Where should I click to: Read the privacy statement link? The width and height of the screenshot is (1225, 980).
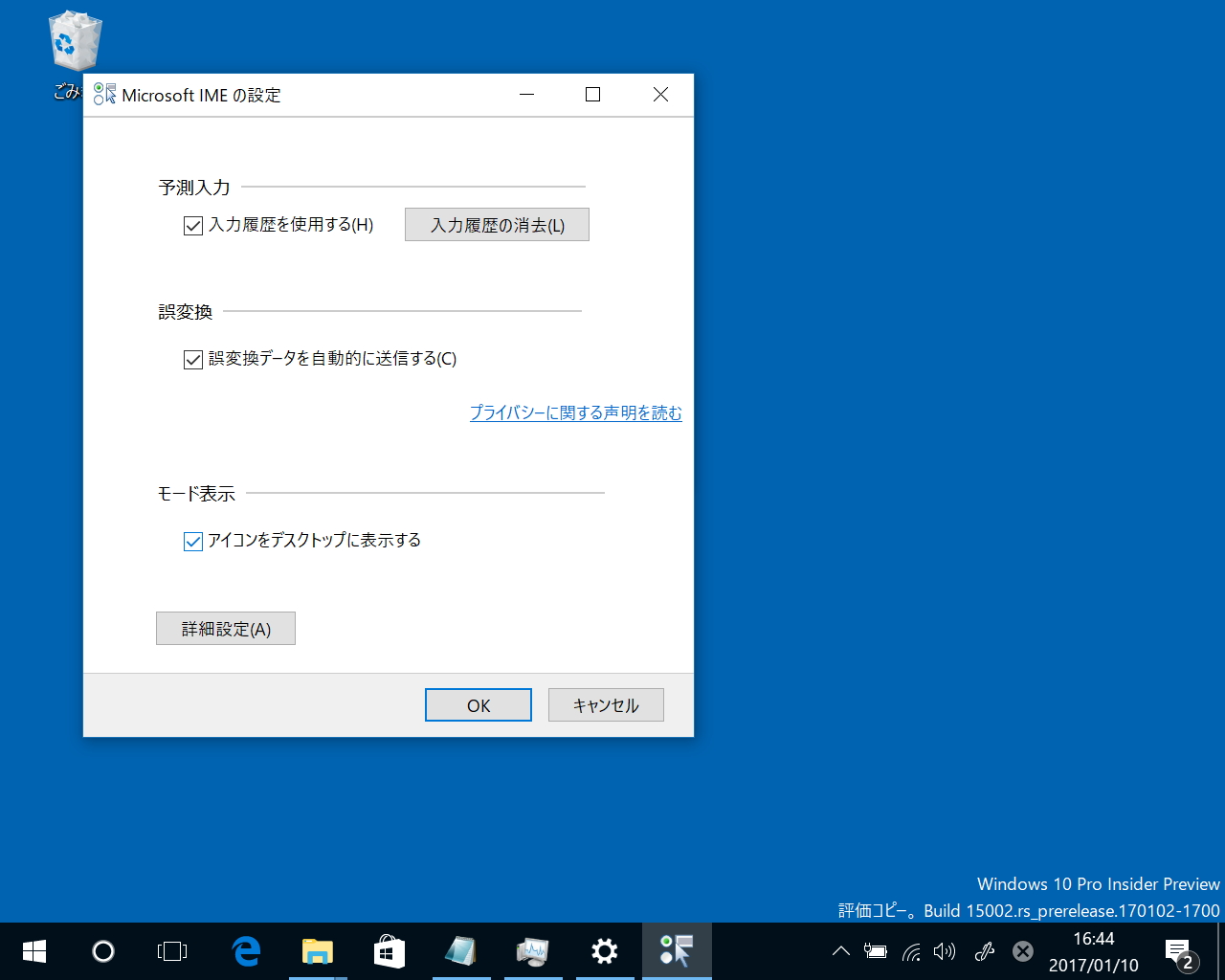click(x=575, y=412)
